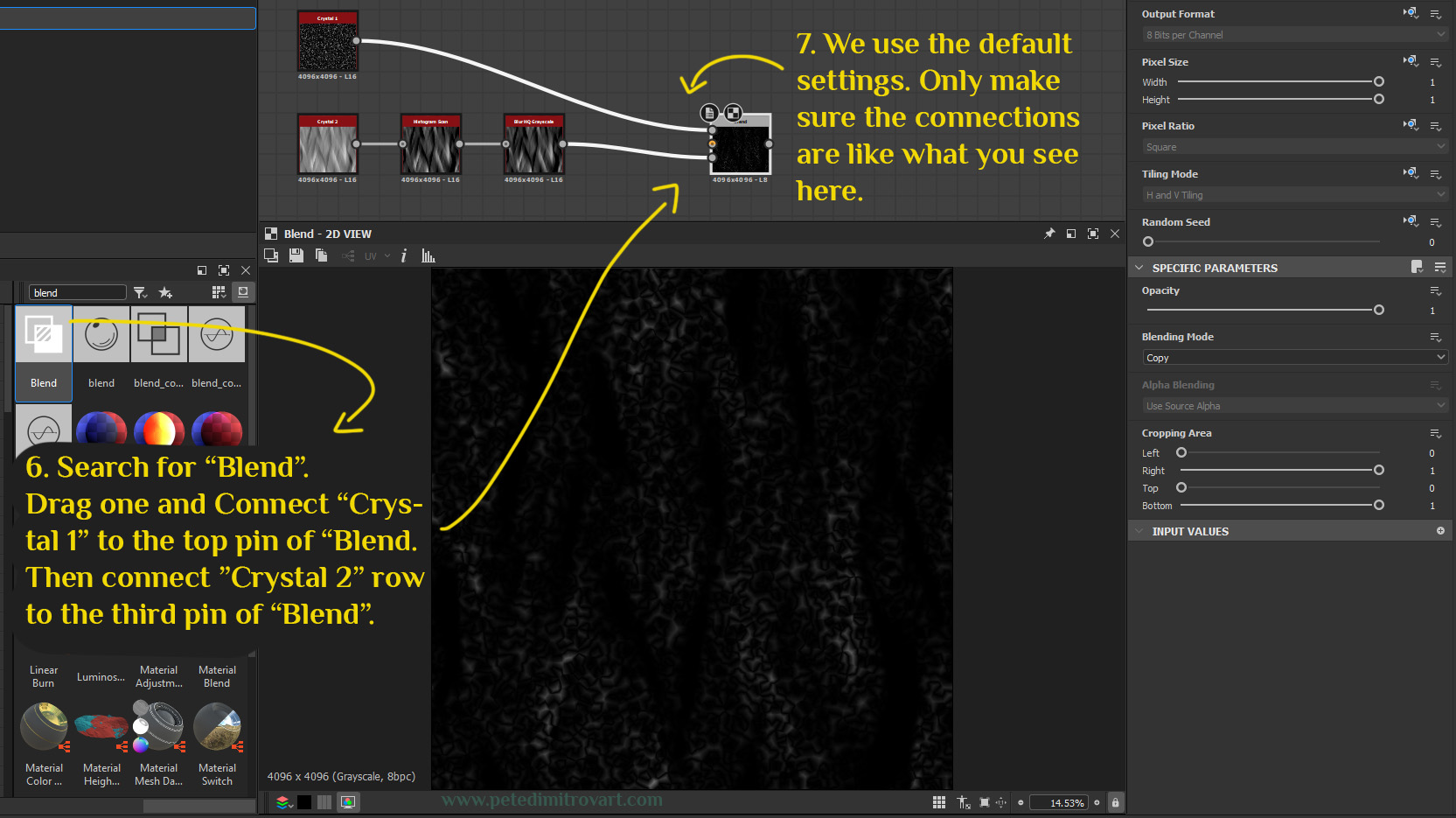The width and height of the screenshot is (1456, 818).
Task: Open the Random Seed parameter options menu
Action: click(1435, 222)
